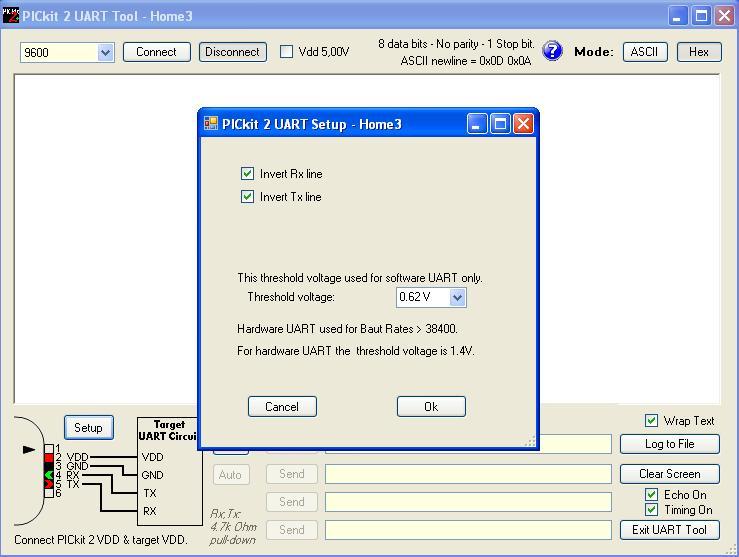Image resolution: width=739 pixels, height=557 pixels.
Task: Click the Clear Screen button
Action: [669, 474]
